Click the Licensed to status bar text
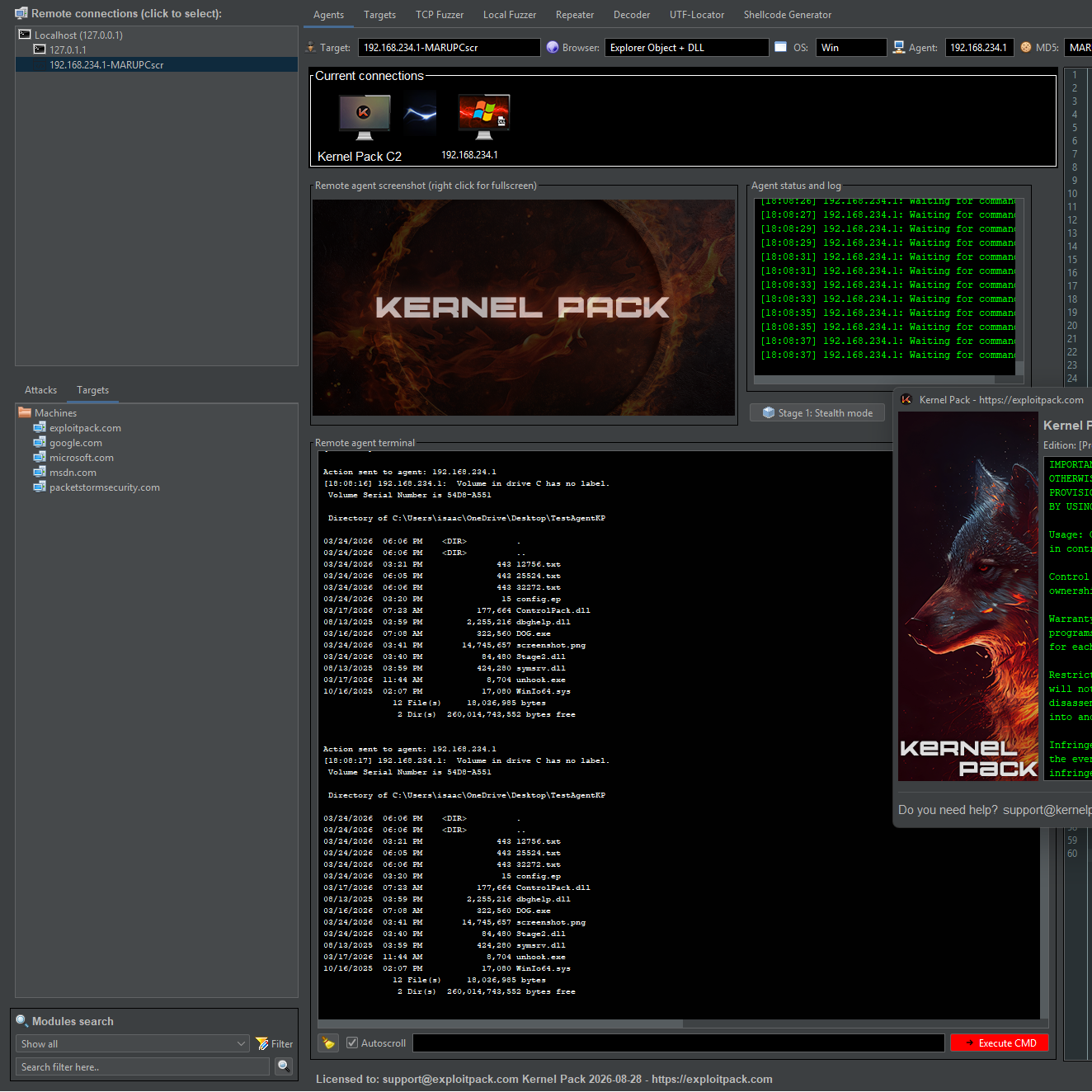1092x1092 pixels. click(x=544, y=1079)
